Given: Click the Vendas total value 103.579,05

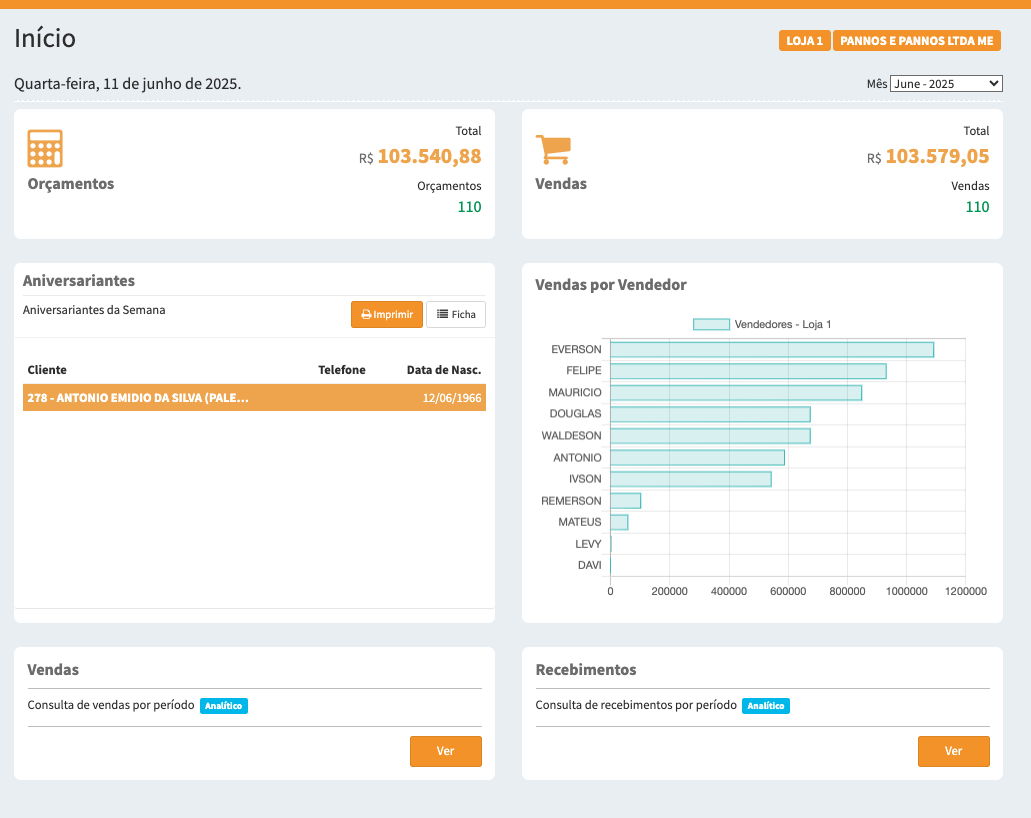Looking at the screenshot, I should (937, 157).
